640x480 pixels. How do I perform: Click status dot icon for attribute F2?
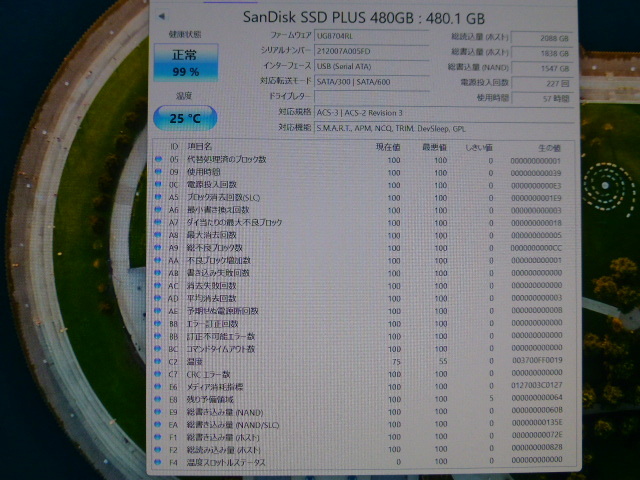click(158, 449)
